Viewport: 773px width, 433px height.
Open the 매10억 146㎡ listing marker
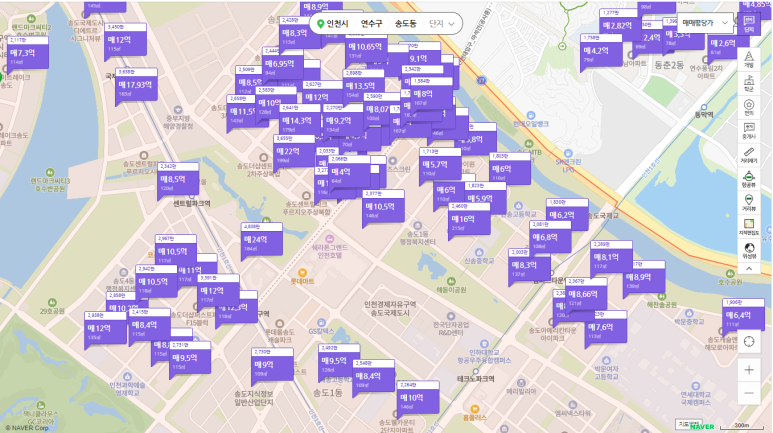coord(418,397)
